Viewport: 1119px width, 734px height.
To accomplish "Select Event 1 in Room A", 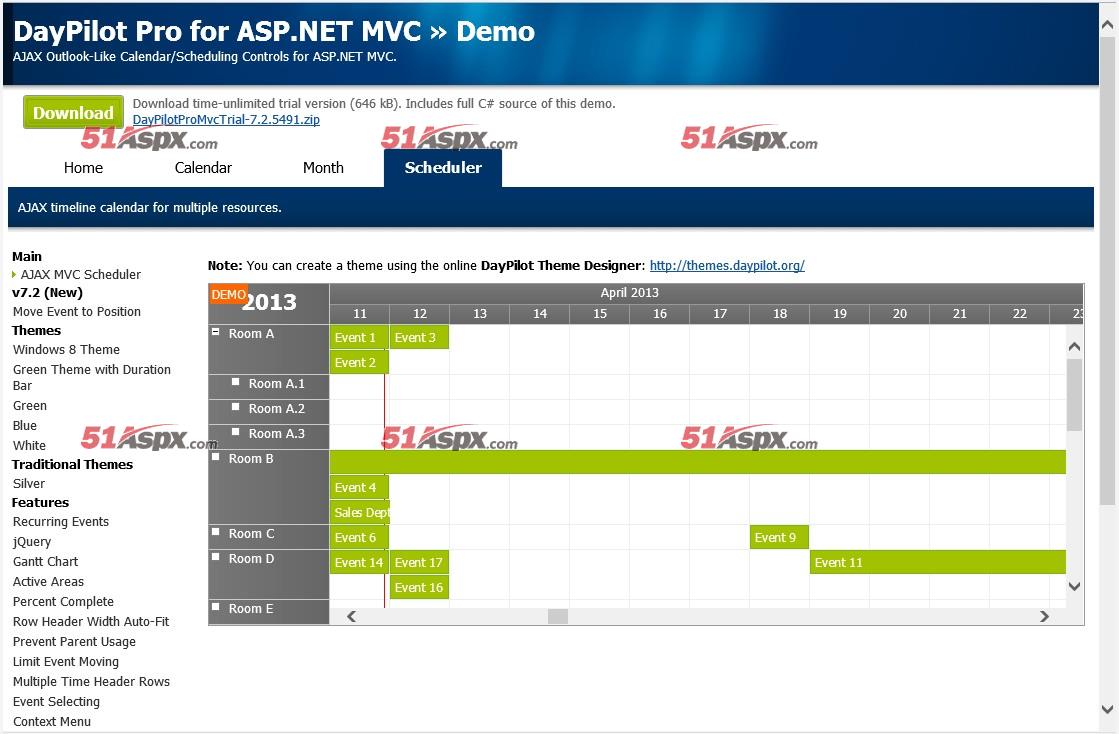I will (x=359, y=337).
